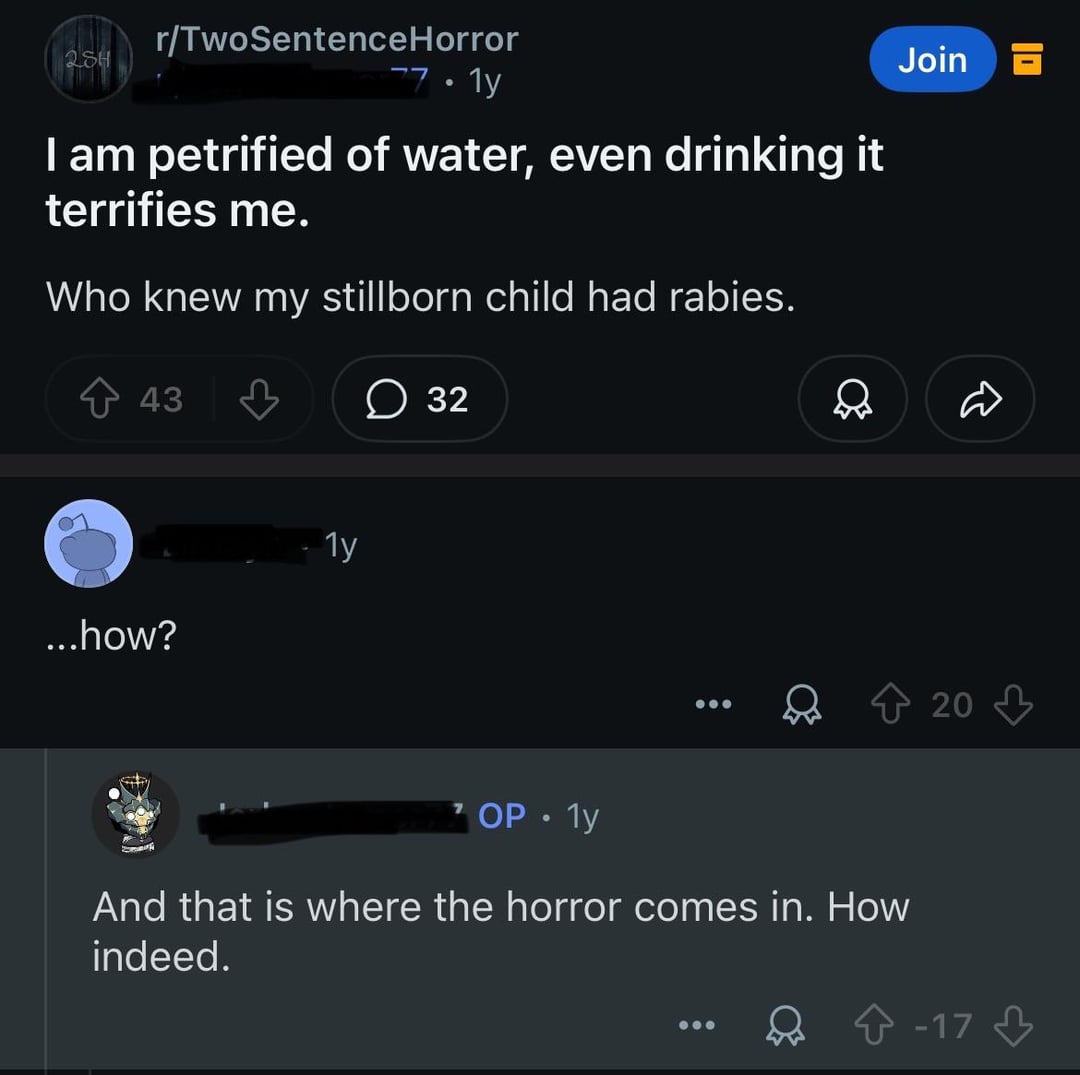Open OP's profile avatar in reply
Image resolution: width=1080 pixels, height=1075 pixels.
136,816
